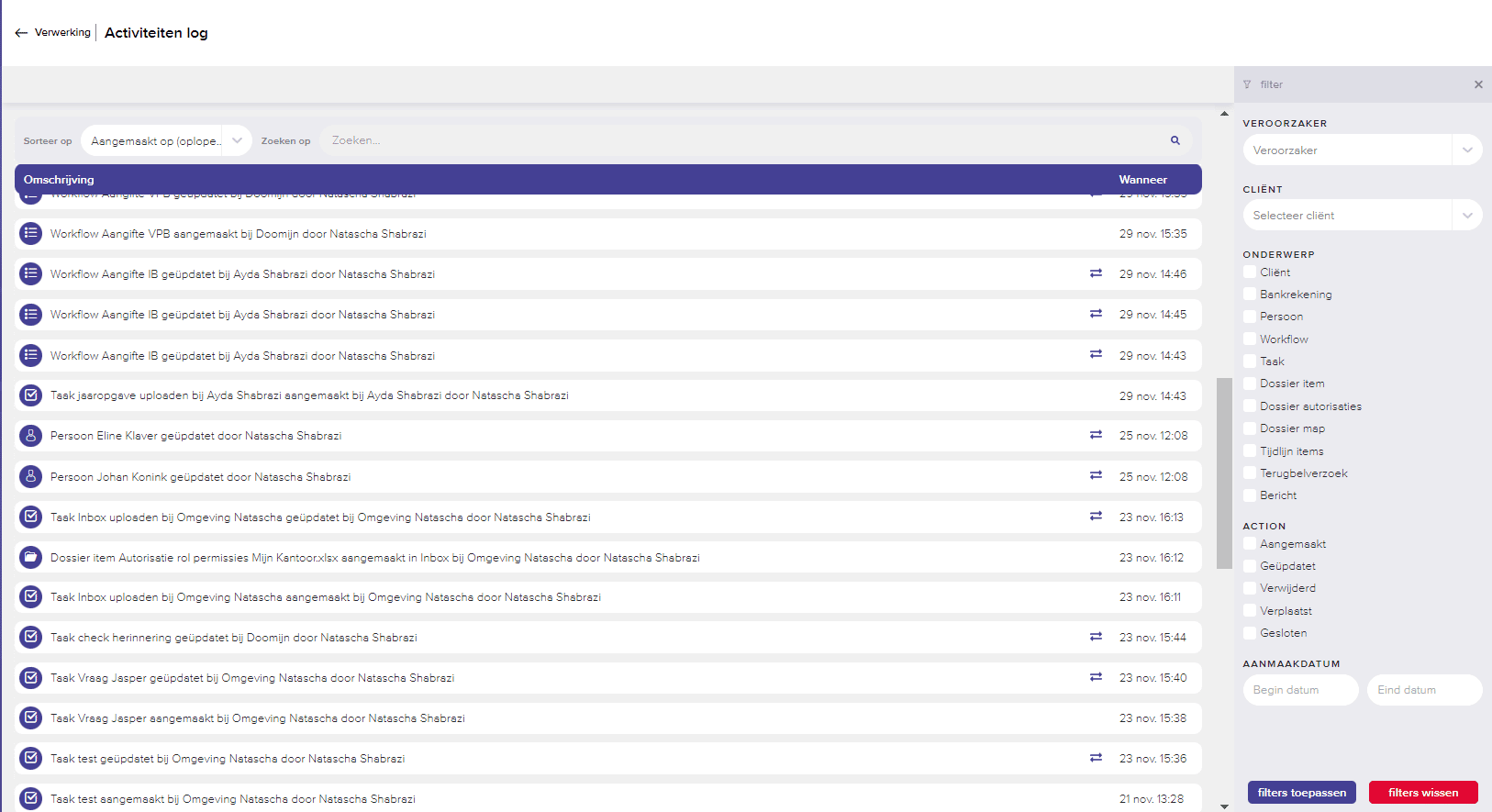This screenshot has height=812, width=1492.
Task: Check the Terugbelverzoek checkbox
Action: point(1250,473)
